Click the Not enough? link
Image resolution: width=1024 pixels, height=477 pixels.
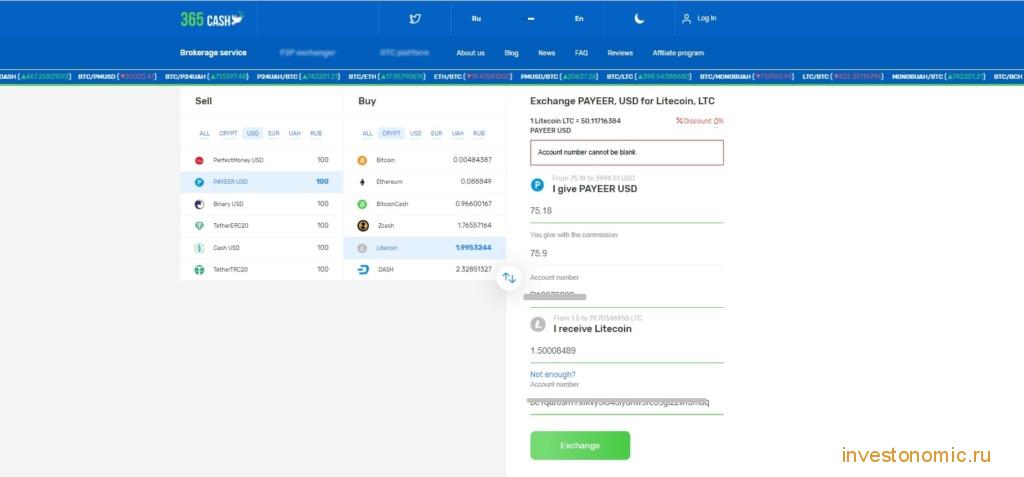point(552,374)
